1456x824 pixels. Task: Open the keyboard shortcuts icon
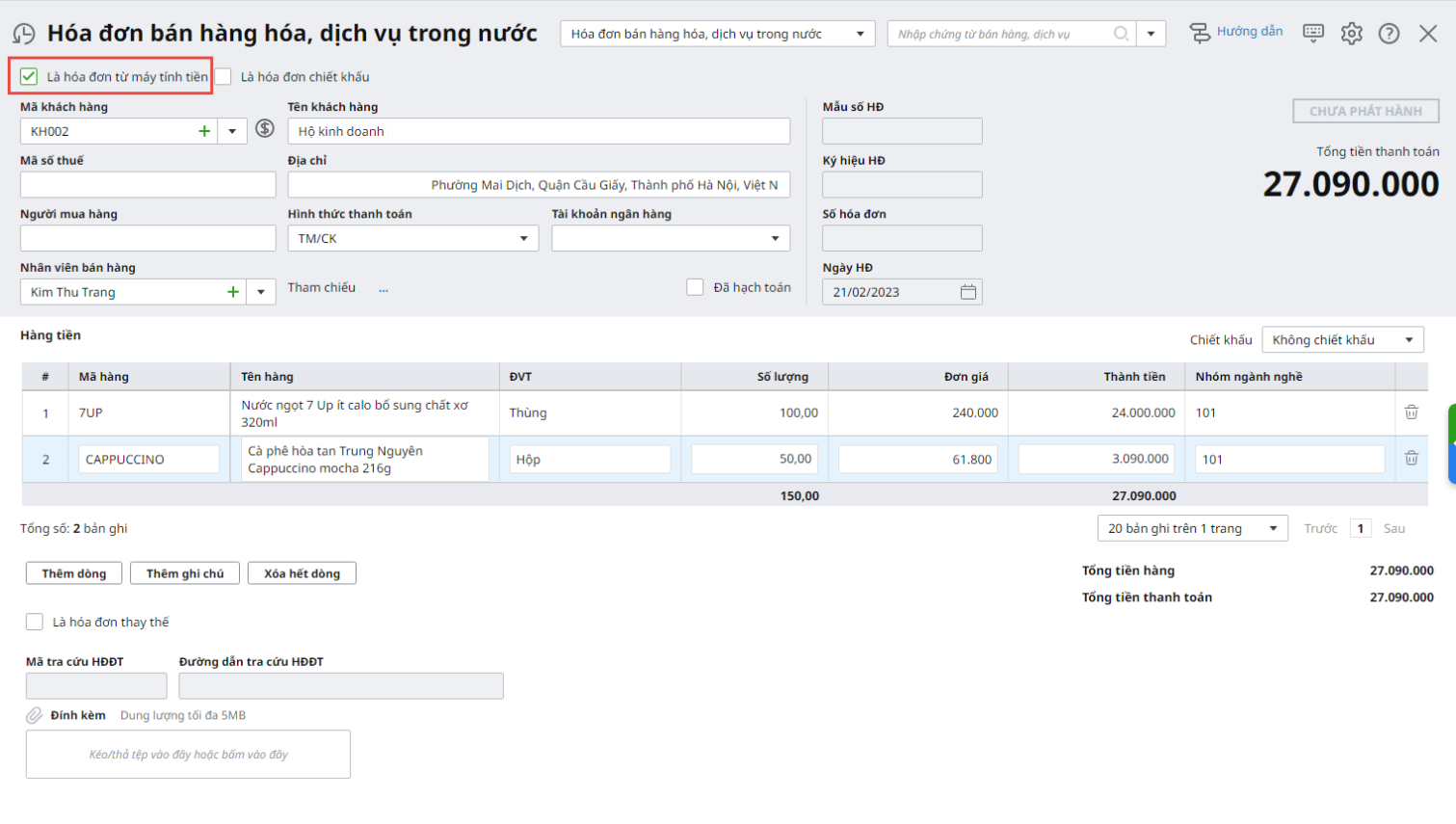coord(1313,33)
